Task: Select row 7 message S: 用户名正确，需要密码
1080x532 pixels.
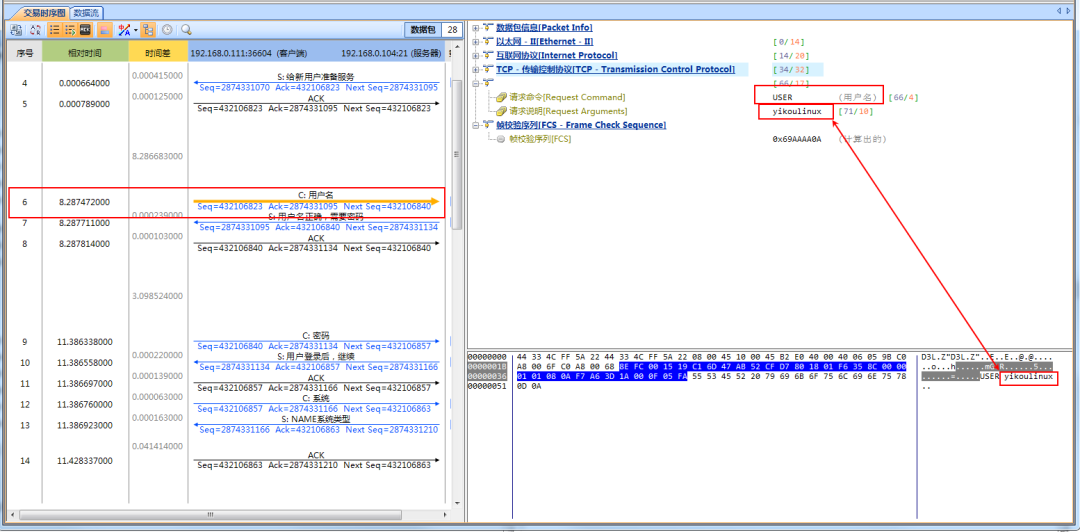Action: (315, 216)
